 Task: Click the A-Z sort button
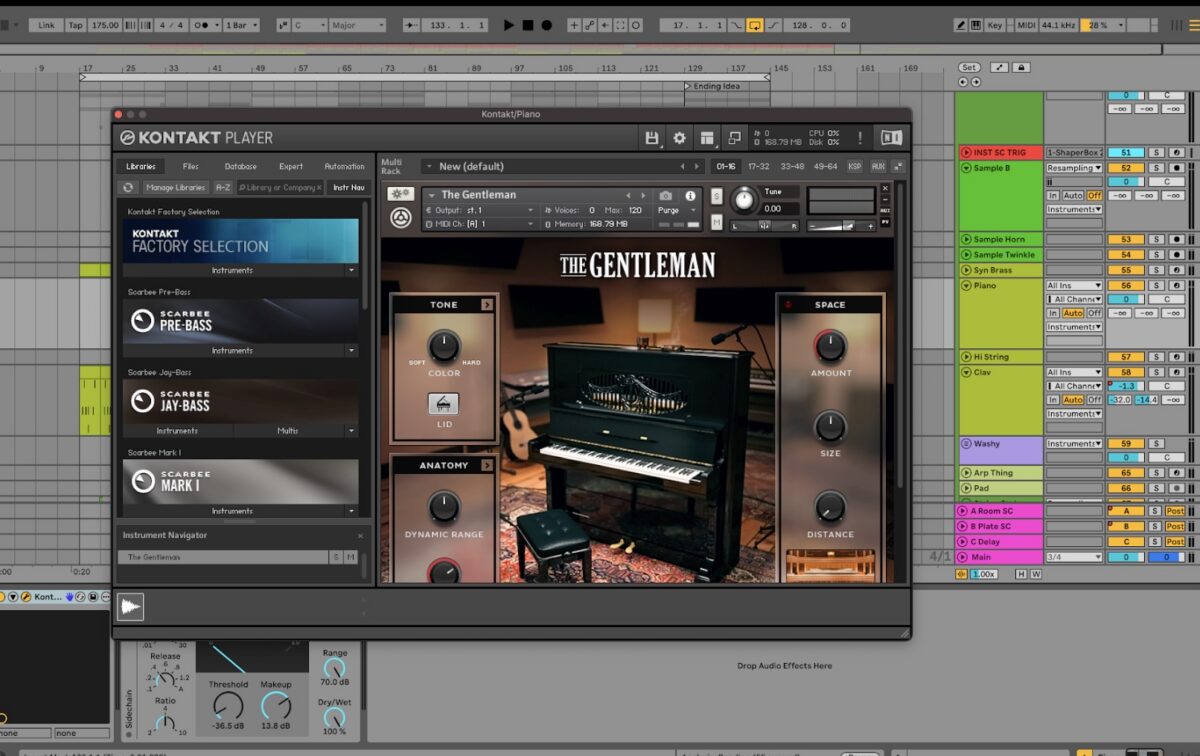[x=223, y=187]
